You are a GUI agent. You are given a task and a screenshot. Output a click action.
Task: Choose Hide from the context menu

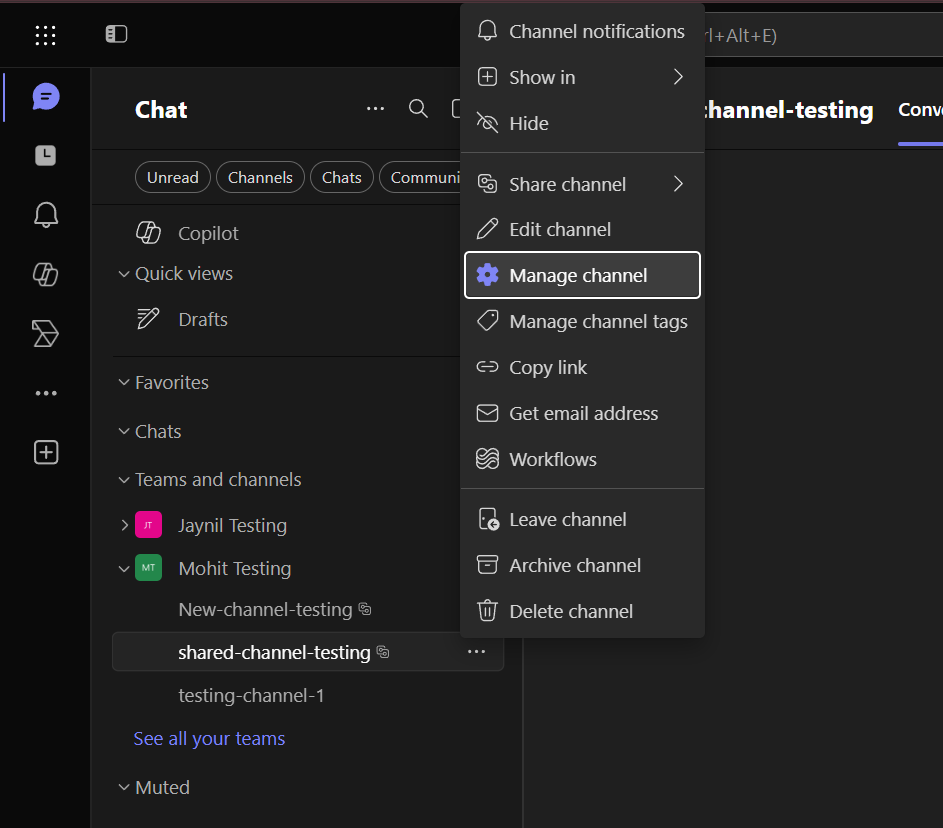pos(582,123)
